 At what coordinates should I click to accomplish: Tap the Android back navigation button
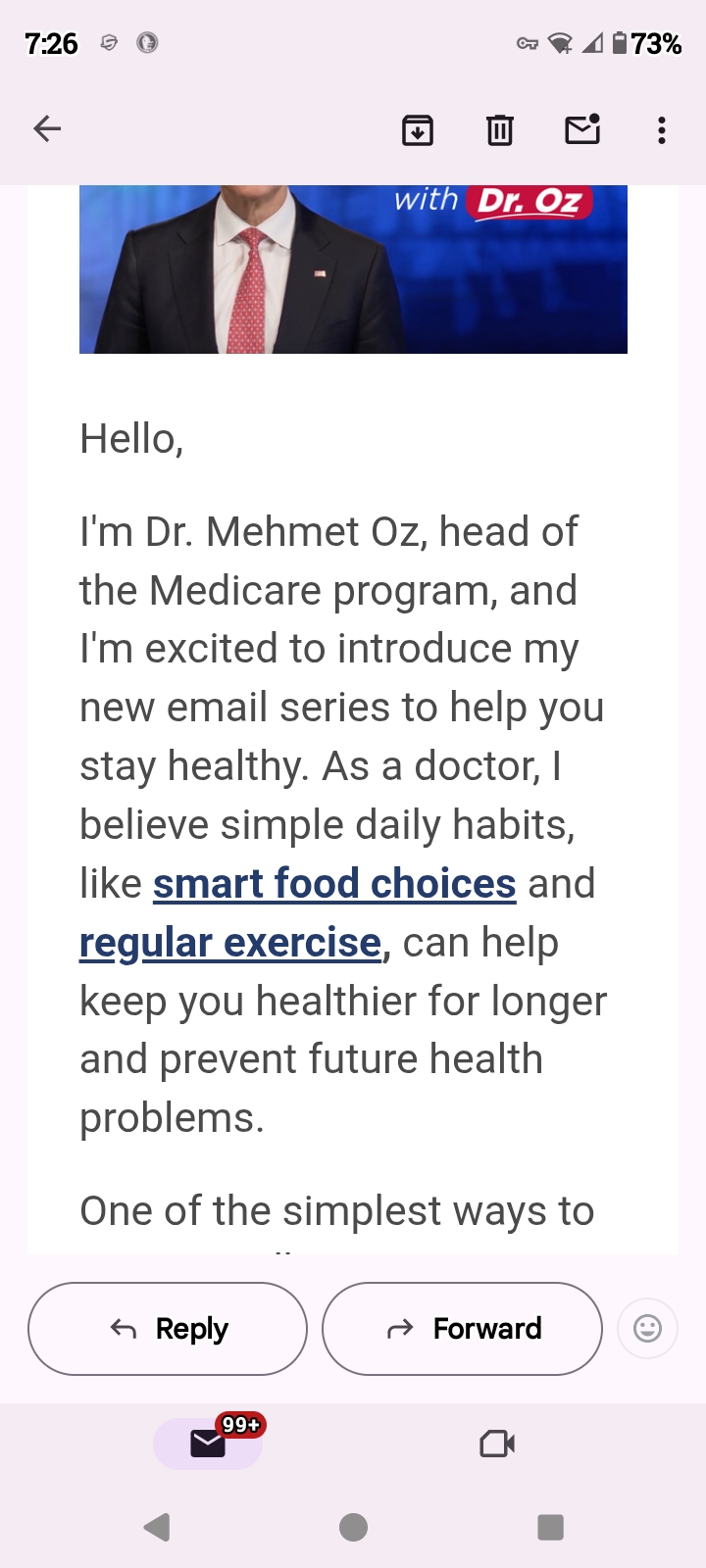coord(157,1527)
